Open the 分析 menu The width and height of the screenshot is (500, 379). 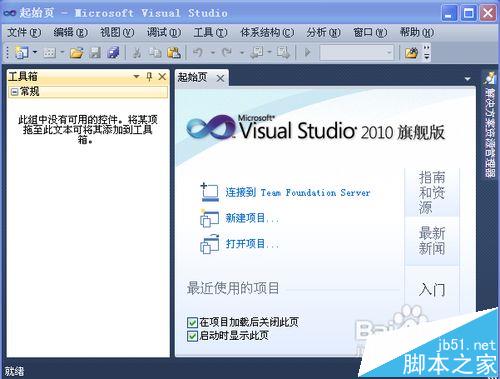tap(323, 32)
